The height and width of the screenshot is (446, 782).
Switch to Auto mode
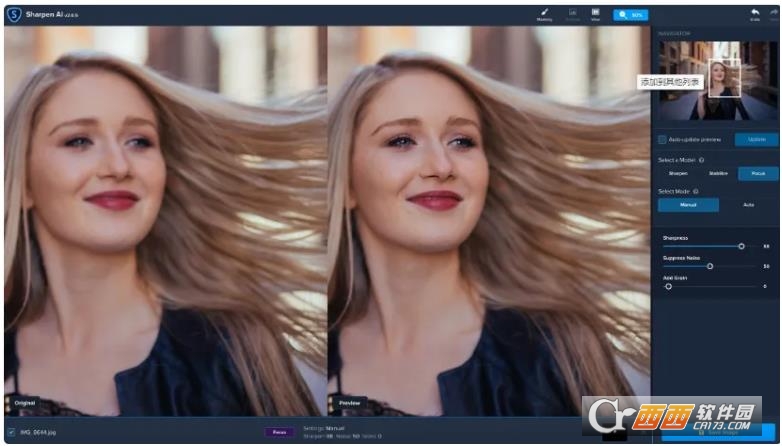pyautogui.click(x=749, y=205)
